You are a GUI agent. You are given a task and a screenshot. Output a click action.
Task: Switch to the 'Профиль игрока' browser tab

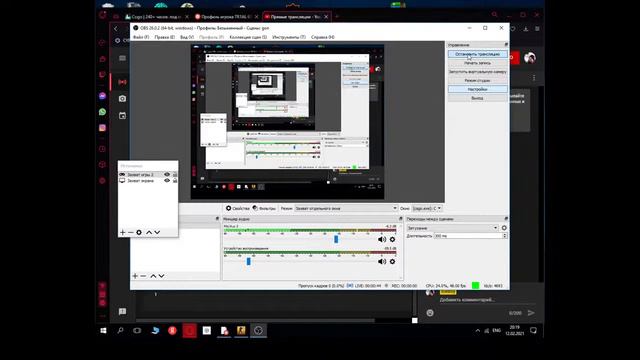[x=227, y=17]
